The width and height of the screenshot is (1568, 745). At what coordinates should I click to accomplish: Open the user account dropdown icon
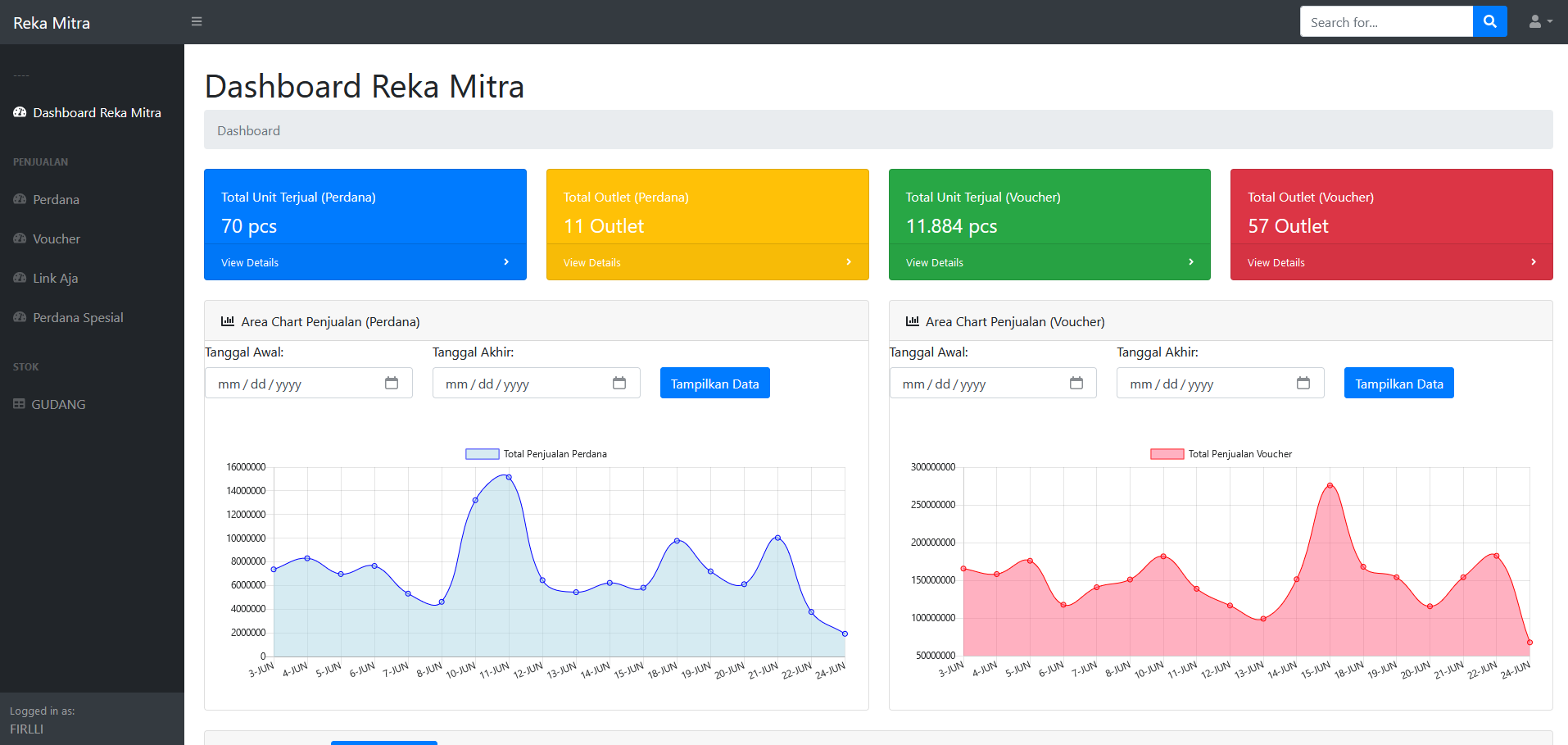pos(1540,21)
